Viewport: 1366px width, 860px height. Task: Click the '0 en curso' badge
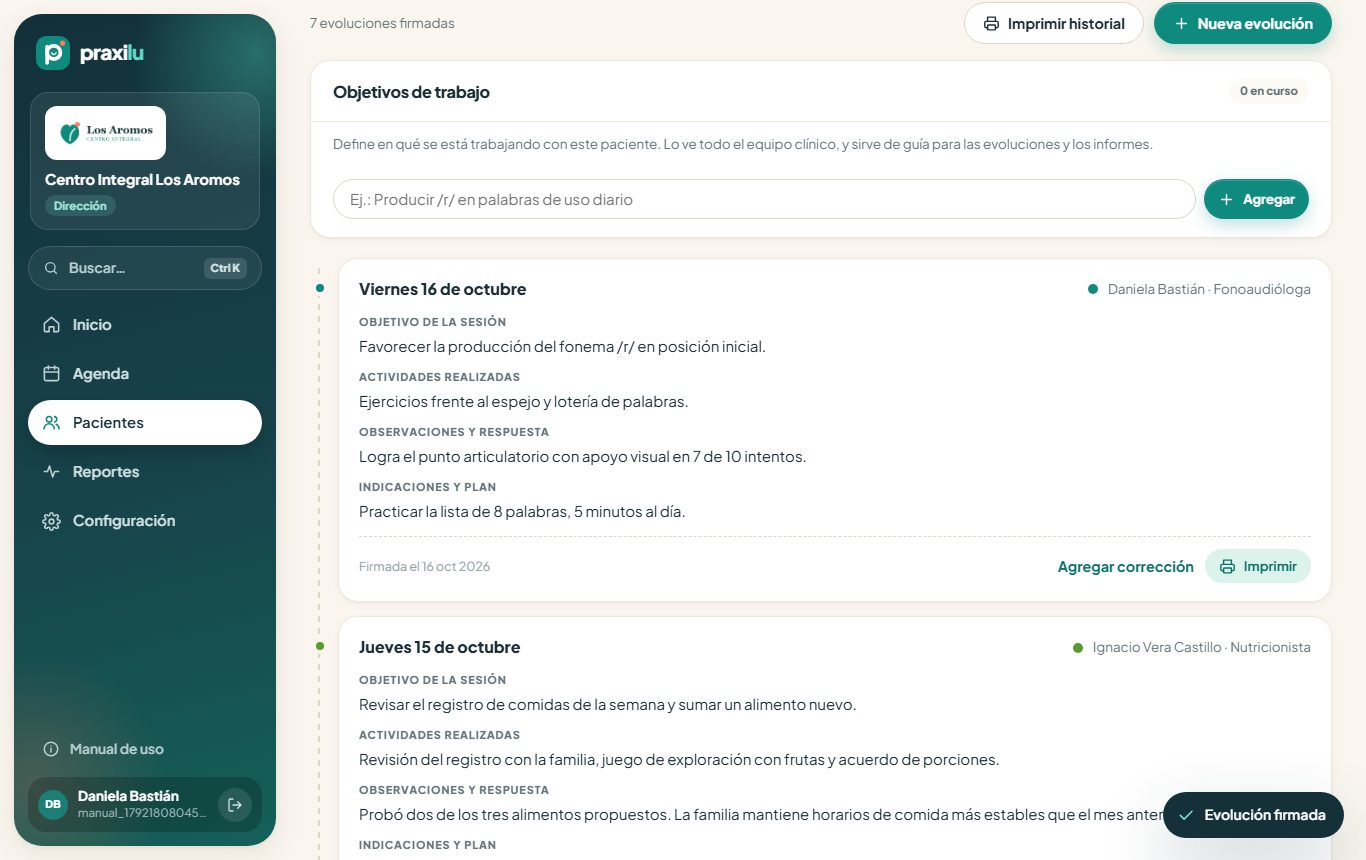coord(1269,91)
